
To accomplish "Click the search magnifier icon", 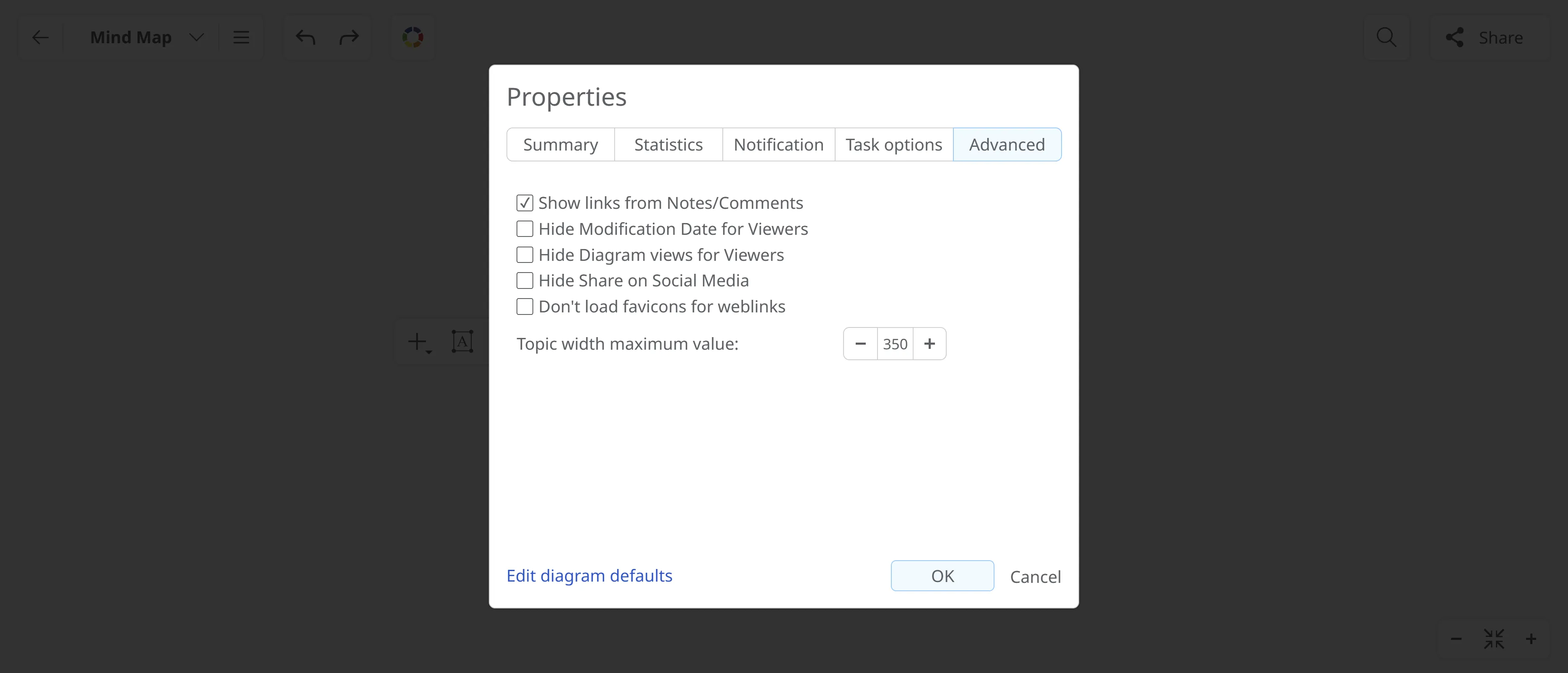I will pos(1386,38).
